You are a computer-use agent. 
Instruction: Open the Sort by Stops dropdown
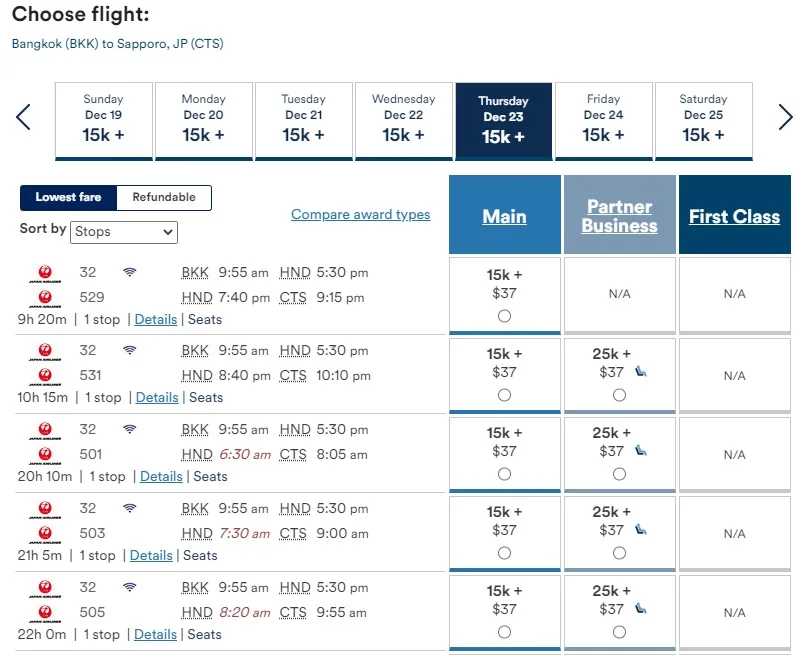[x=124, y=232]
